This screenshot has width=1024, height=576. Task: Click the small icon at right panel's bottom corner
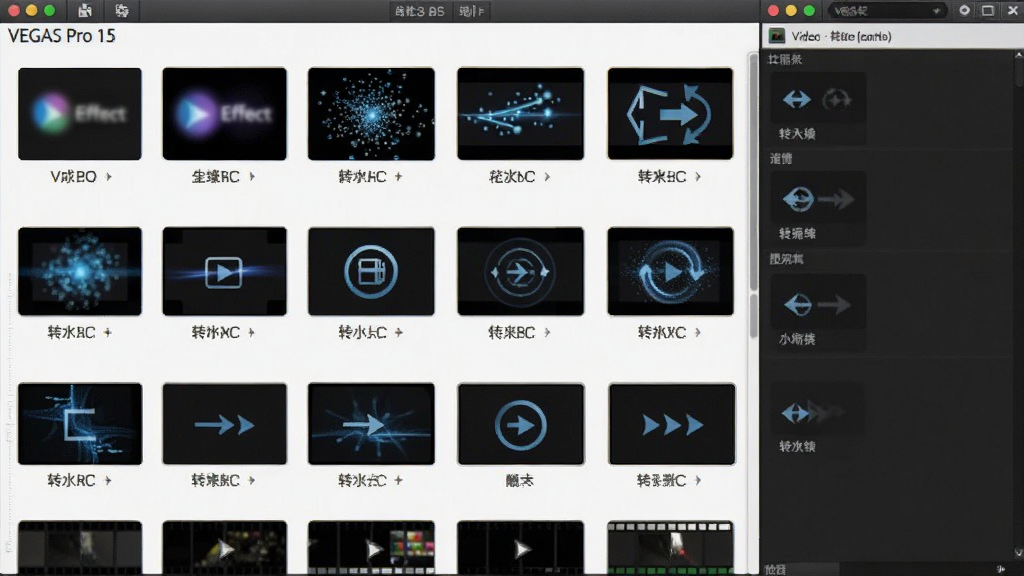1000,569
